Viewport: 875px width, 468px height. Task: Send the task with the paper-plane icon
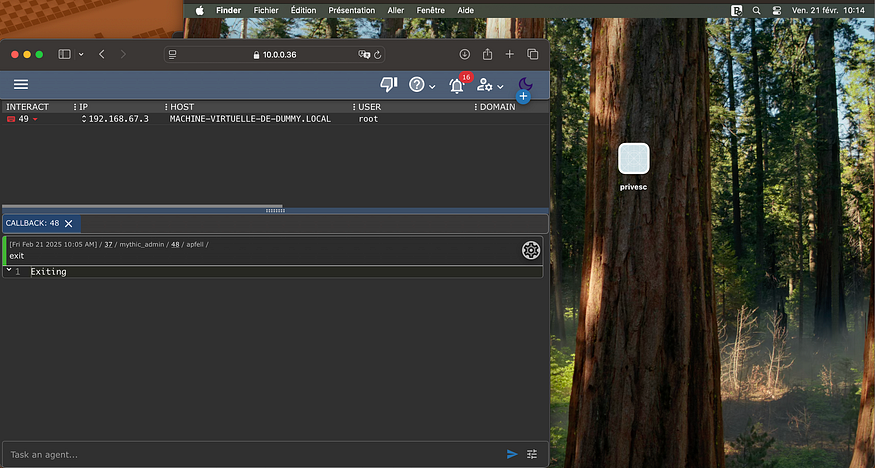coord(512,454)
